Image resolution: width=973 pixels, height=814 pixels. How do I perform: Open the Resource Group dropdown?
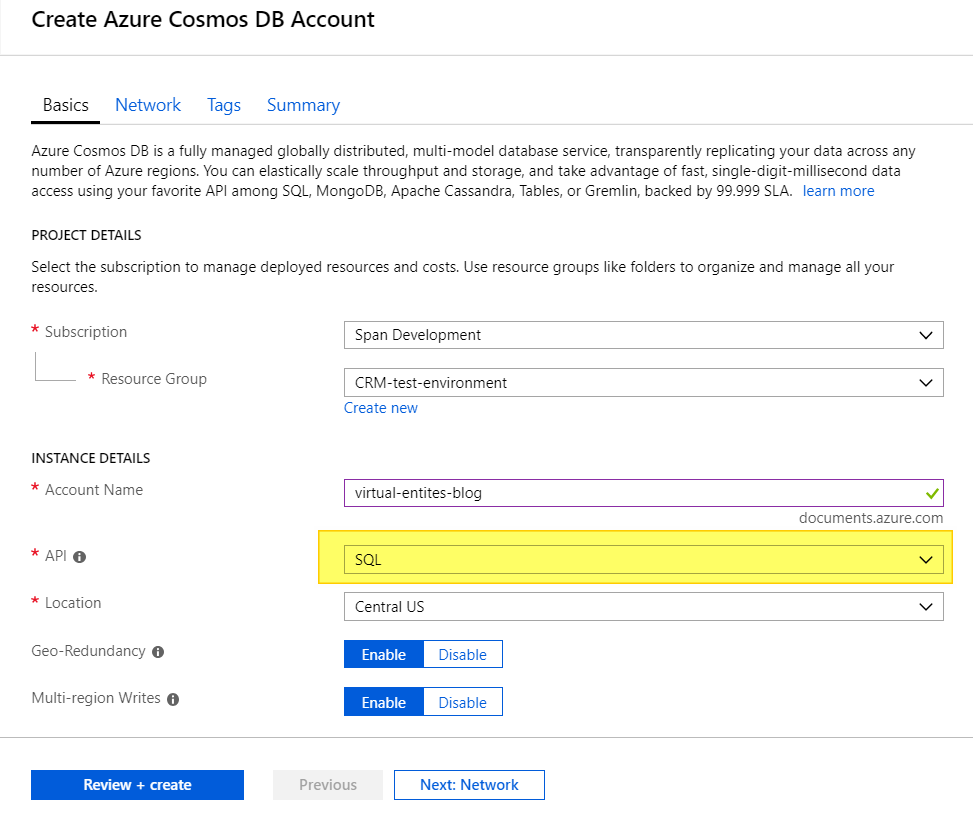(x=643, y=383)
